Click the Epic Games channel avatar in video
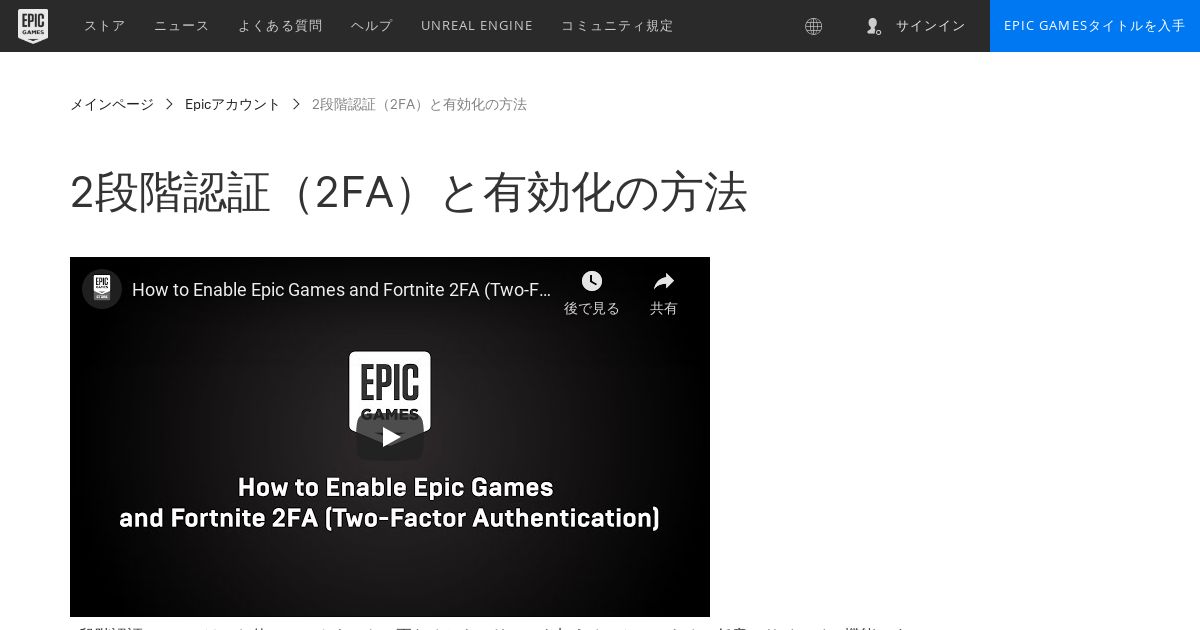1200x630 pixels. point(102,289)
